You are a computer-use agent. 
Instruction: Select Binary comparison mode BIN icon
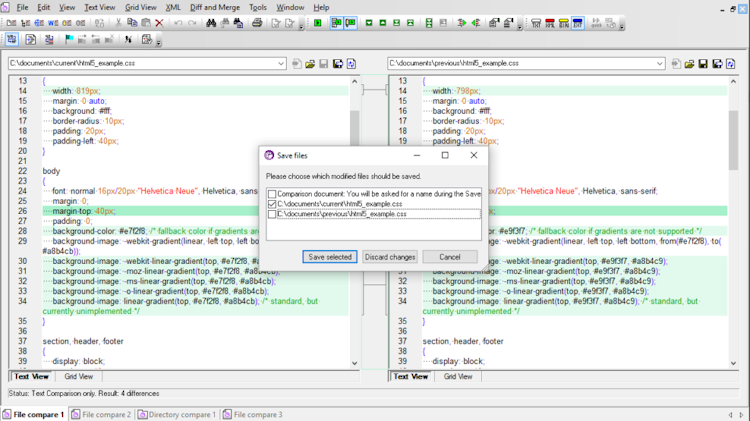[564, 23]
